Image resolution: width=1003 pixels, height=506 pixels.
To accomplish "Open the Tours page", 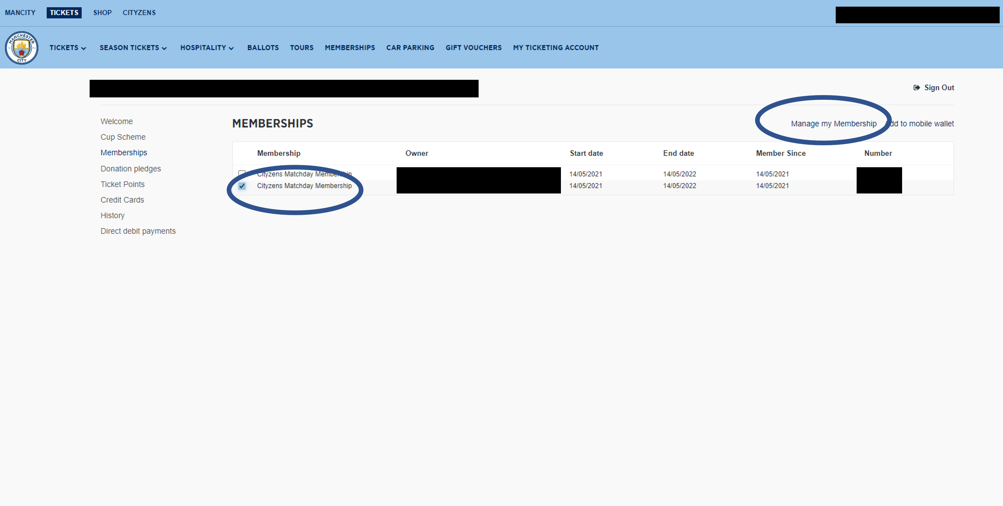I will 302,48.
